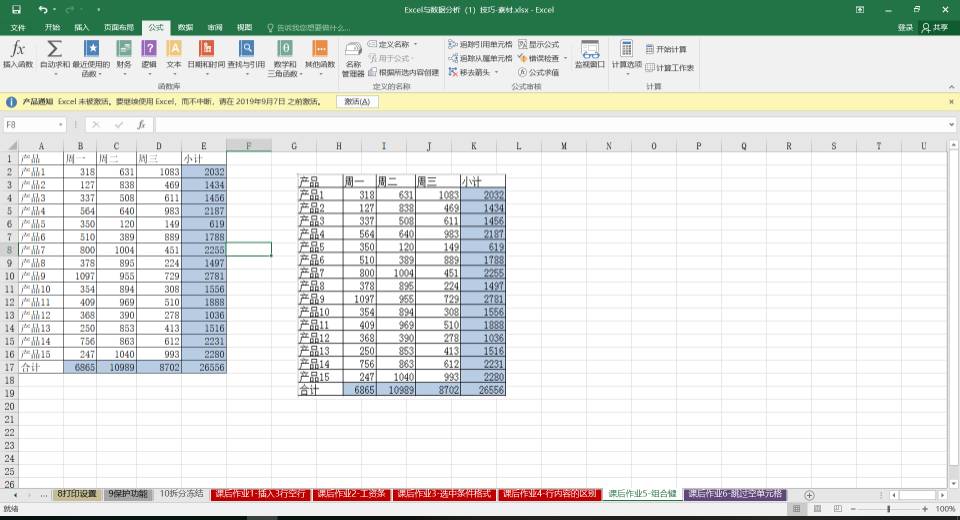Expand the Error Checking dropdown arrow
This screenshot has width=960, height=520.
(x=564, y=58)
